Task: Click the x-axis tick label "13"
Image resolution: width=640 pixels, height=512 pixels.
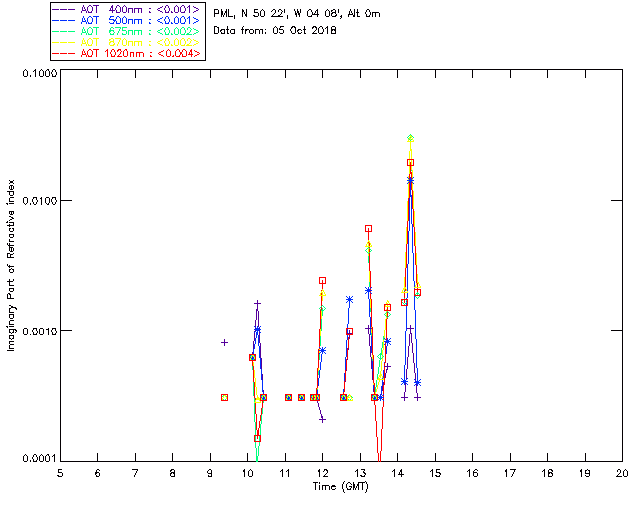Action: pyautogui.click(x=360, y=474)
